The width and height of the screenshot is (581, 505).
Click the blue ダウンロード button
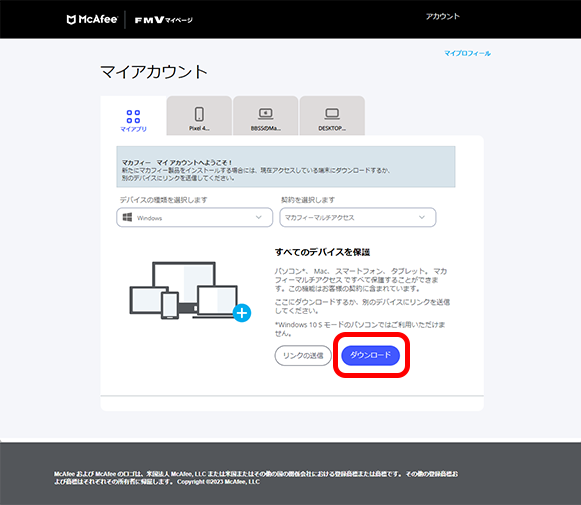tap(371, 355)
